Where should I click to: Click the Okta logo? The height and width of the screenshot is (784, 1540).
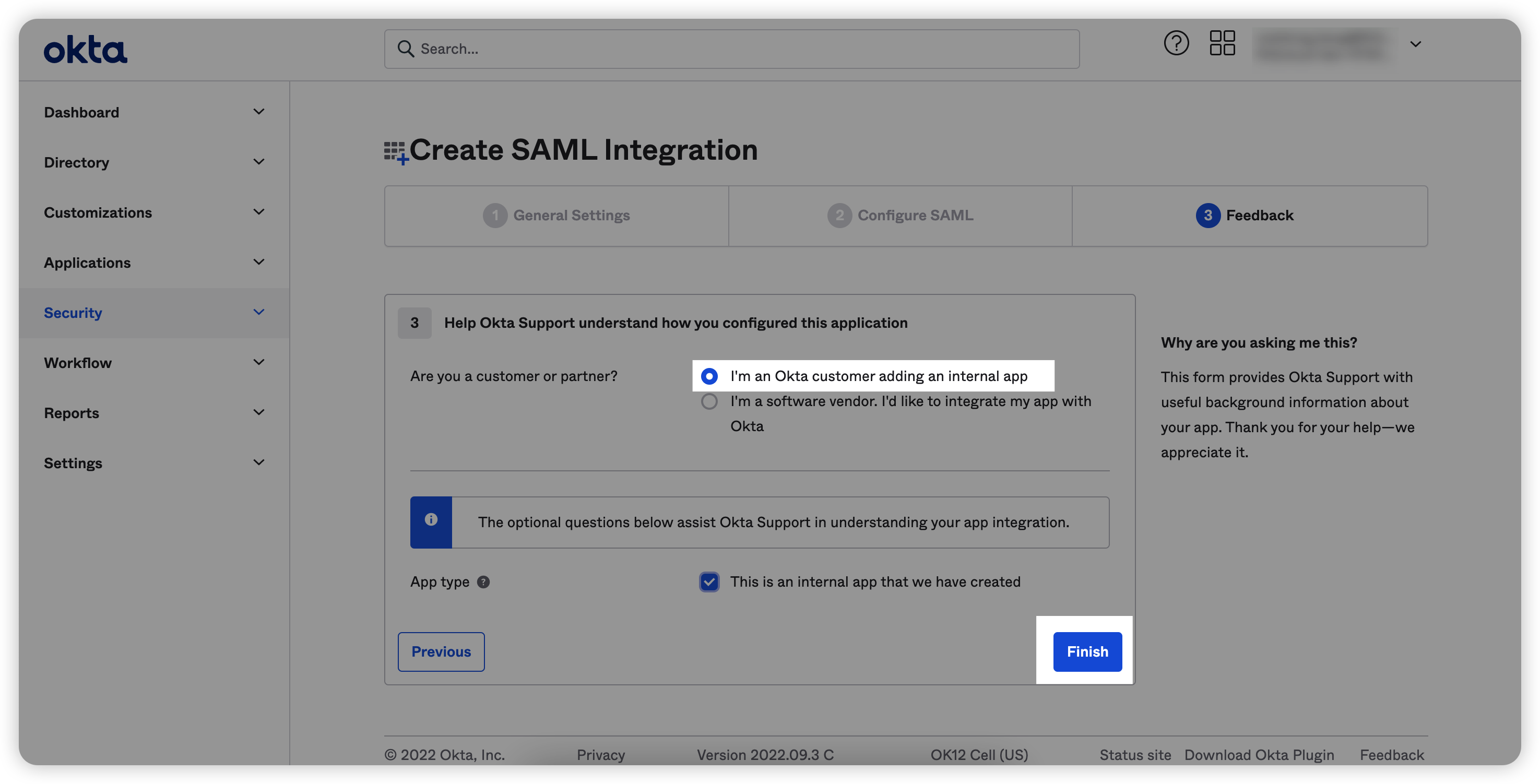coord(86,50)
